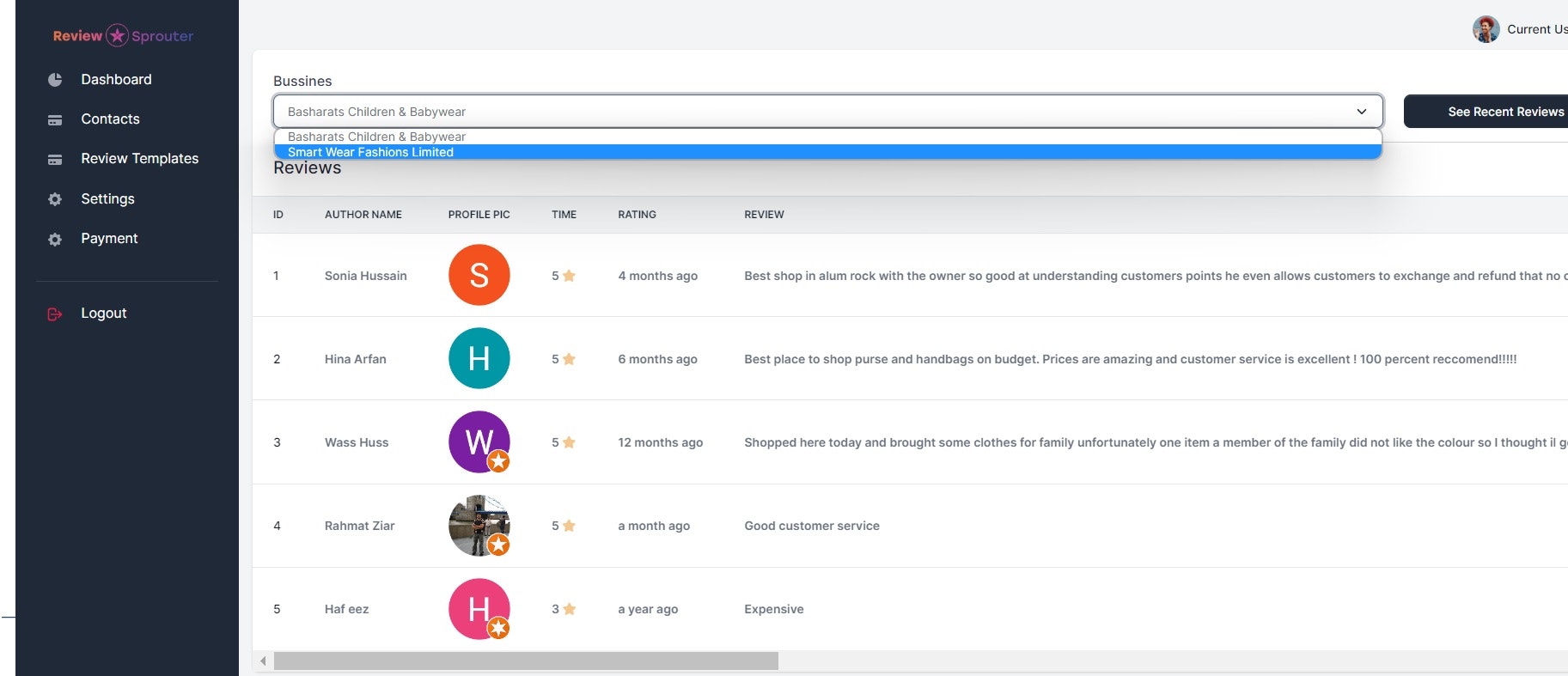The width and height of the screenshot is (1568, 676).
Task: Click the 'a month ago' cell
Action: pyautogui.click(x=654, y=526)
